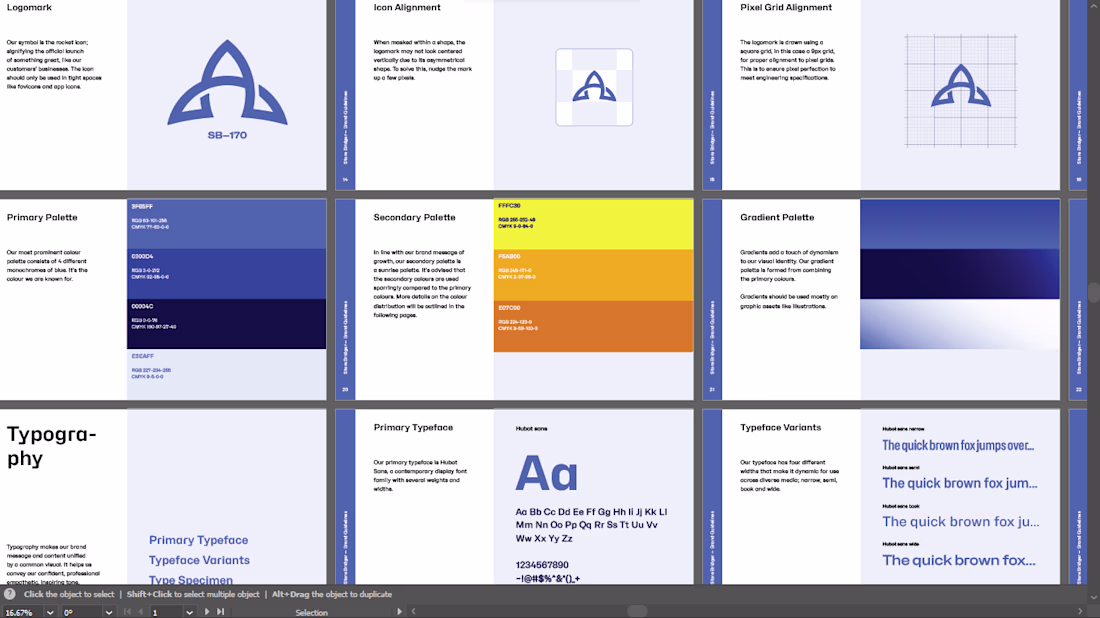Click the 'Primary Palette' heading

[42, 217]
